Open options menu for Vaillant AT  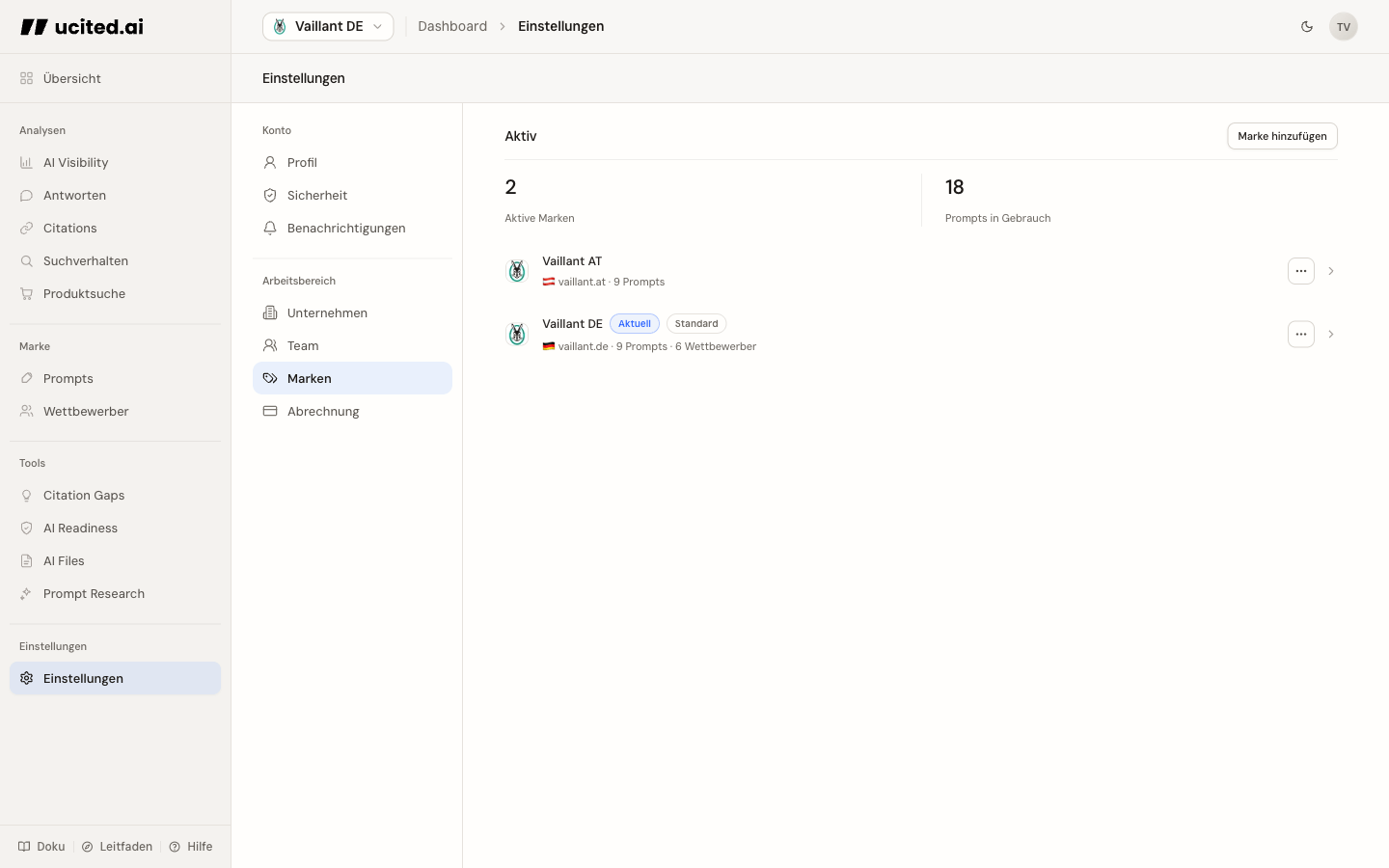click(x=1301, y=271)
